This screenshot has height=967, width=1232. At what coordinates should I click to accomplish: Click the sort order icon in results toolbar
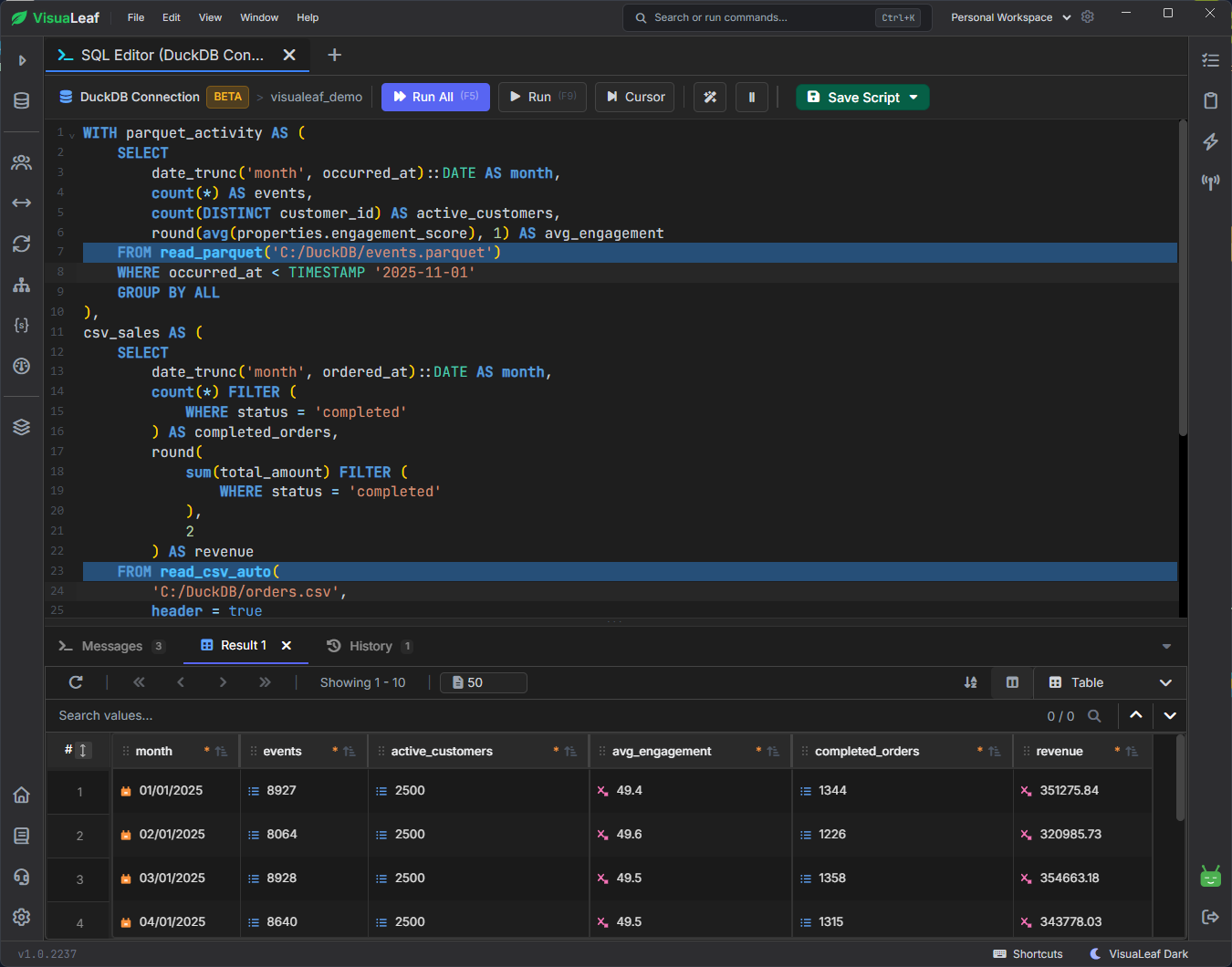[971, 682]
